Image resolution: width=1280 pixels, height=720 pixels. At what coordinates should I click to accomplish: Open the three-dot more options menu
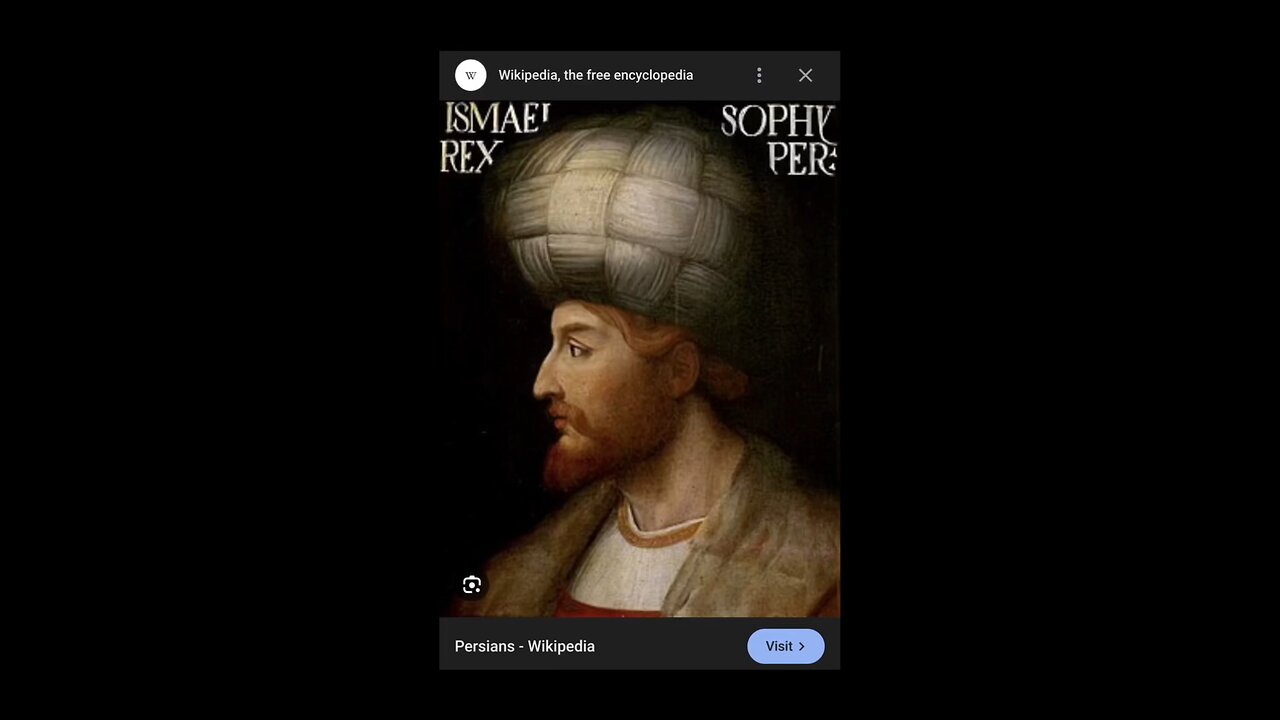(x=759, y=75)
